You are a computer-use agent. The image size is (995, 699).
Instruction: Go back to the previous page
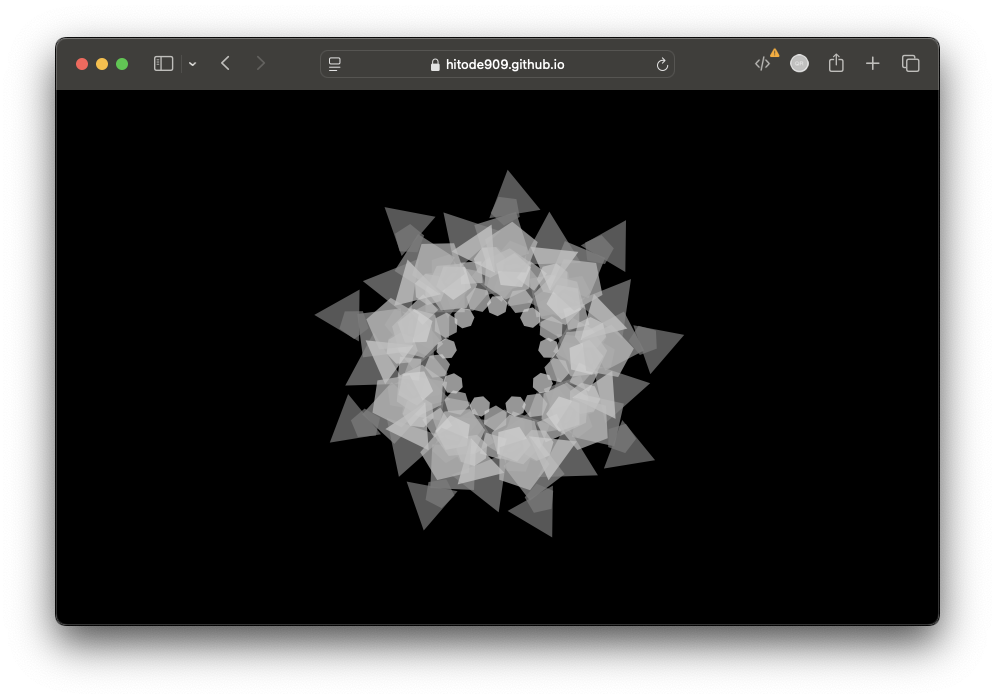(x=225, y=63)
